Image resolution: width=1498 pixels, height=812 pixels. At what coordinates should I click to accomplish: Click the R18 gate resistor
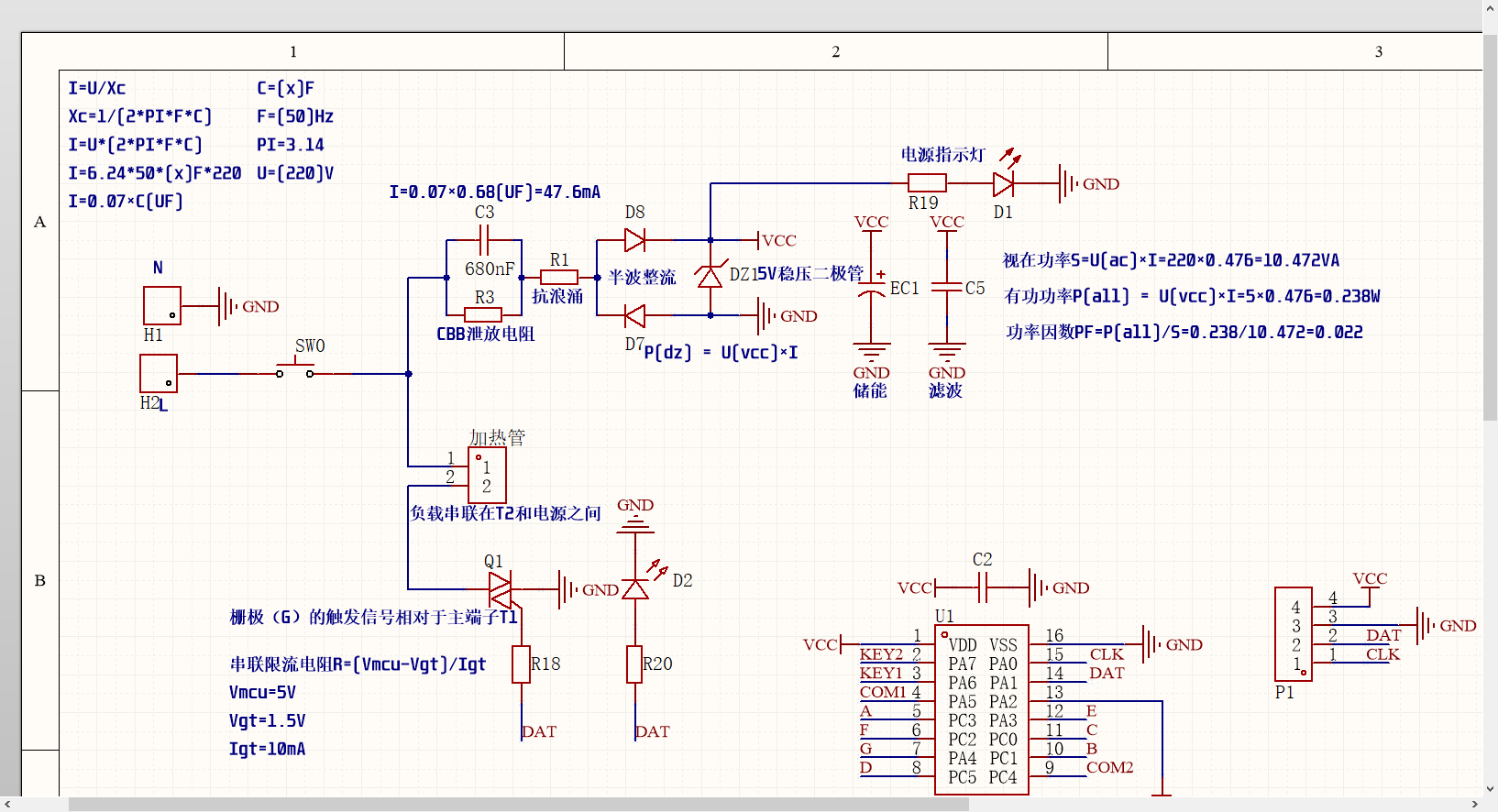(x=522, y=664)
